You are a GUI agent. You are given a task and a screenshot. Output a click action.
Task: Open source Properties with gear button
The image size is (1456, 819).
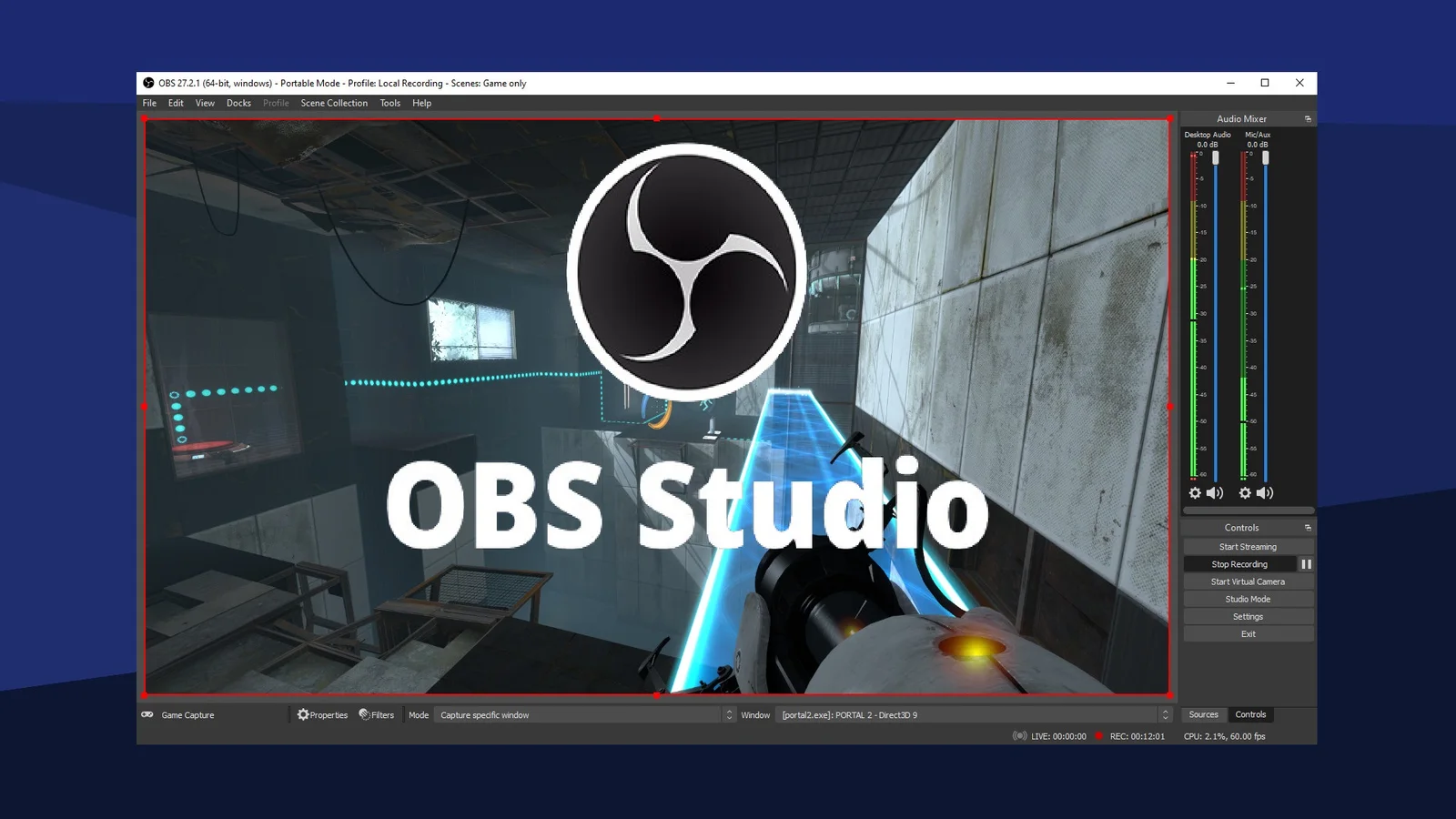[322, 715]
